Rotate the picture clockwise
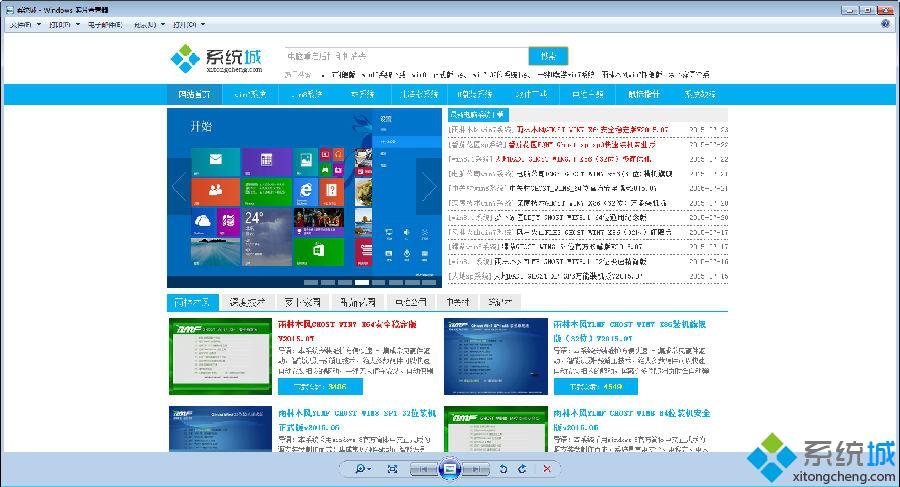The height and width of the screenshot is (487, 900). pos(522,469)
